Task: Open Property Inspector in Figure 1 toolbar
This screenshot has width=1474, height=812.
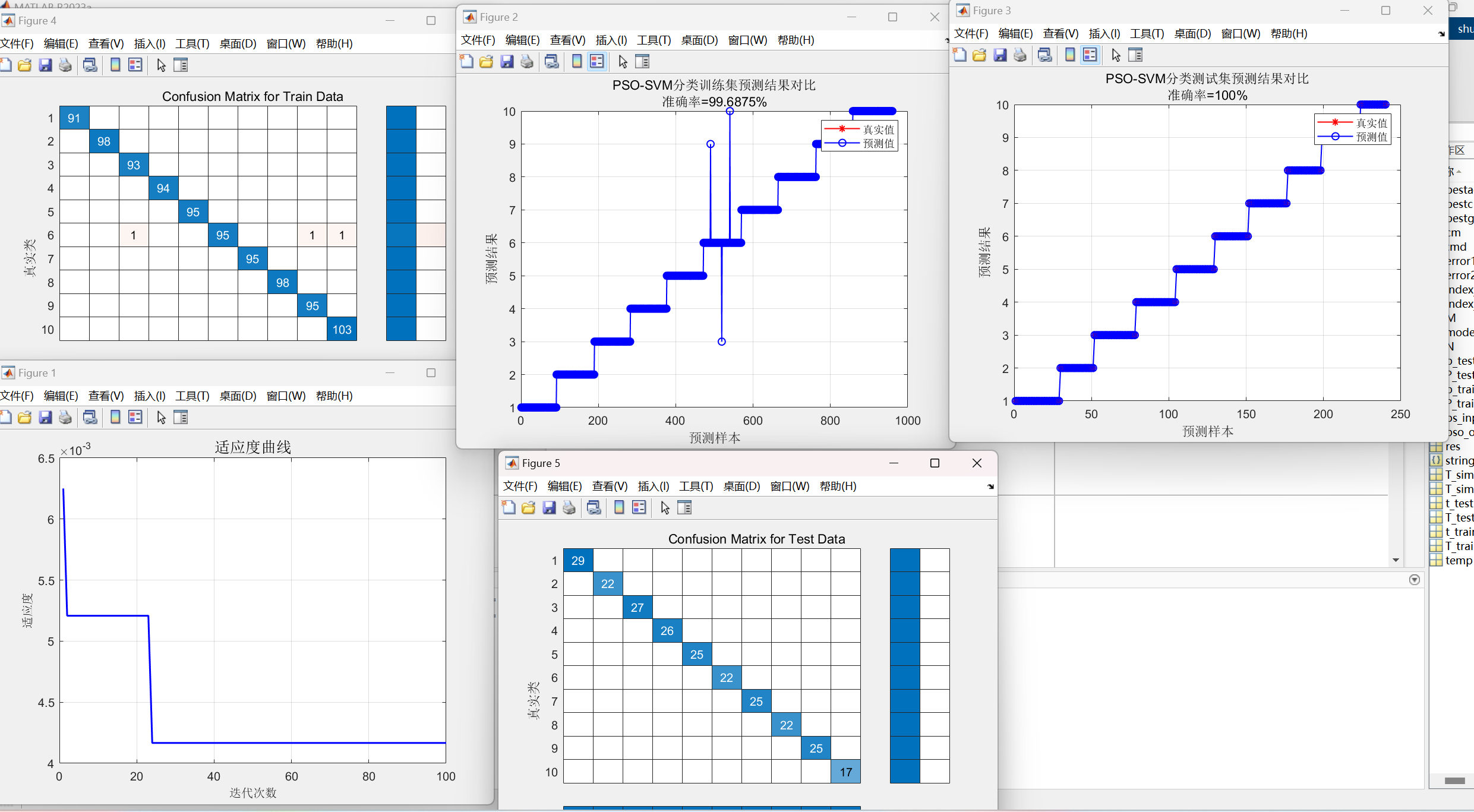Action: [181, 418]
